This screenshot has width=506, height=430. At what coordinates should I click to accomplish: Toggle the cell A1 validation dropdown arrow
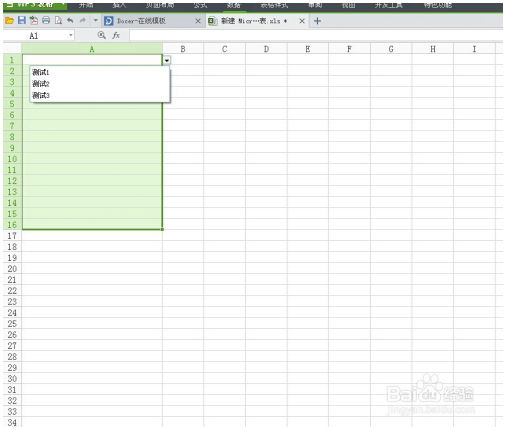click(x=167, y=60)
